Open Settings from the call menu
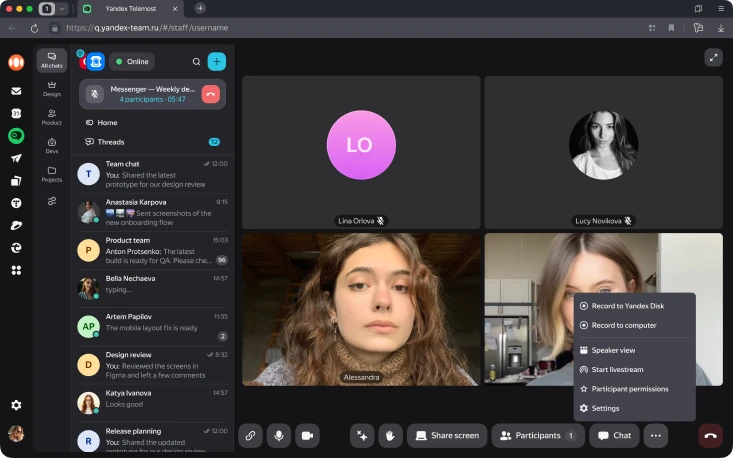733x458 pixels. point(635,408)
